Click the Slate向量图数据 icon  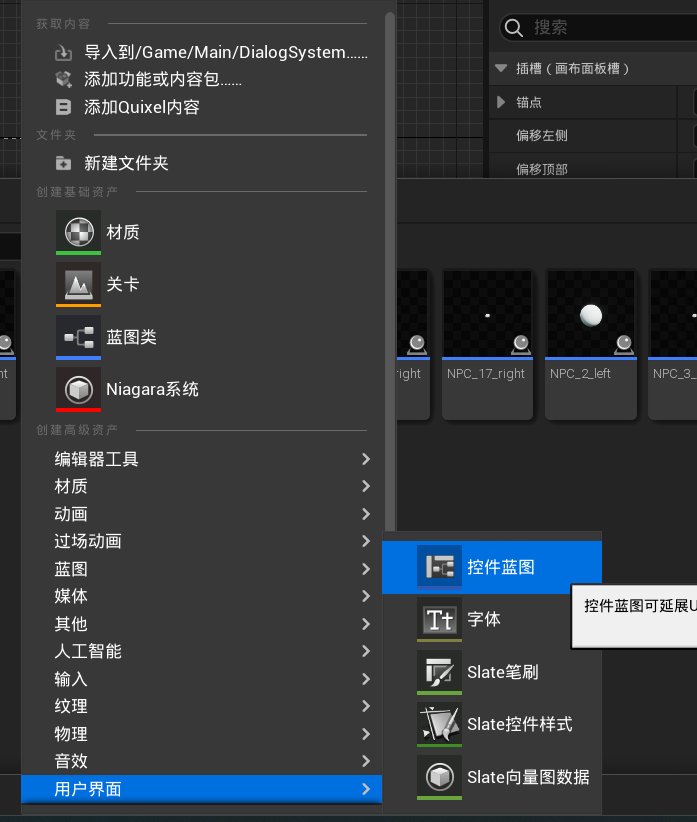tap(439, 777)
